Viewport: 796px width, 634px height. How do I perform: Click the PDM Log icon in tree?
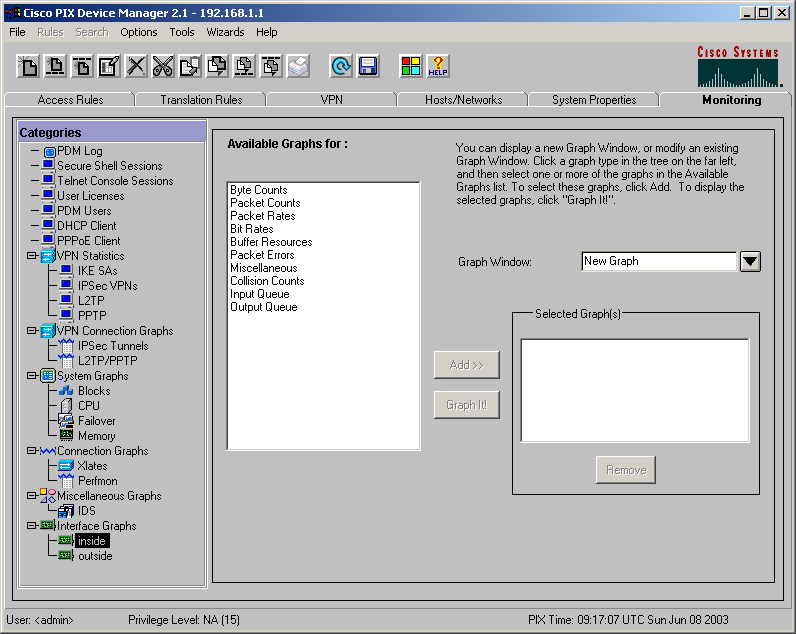[49, 151]
